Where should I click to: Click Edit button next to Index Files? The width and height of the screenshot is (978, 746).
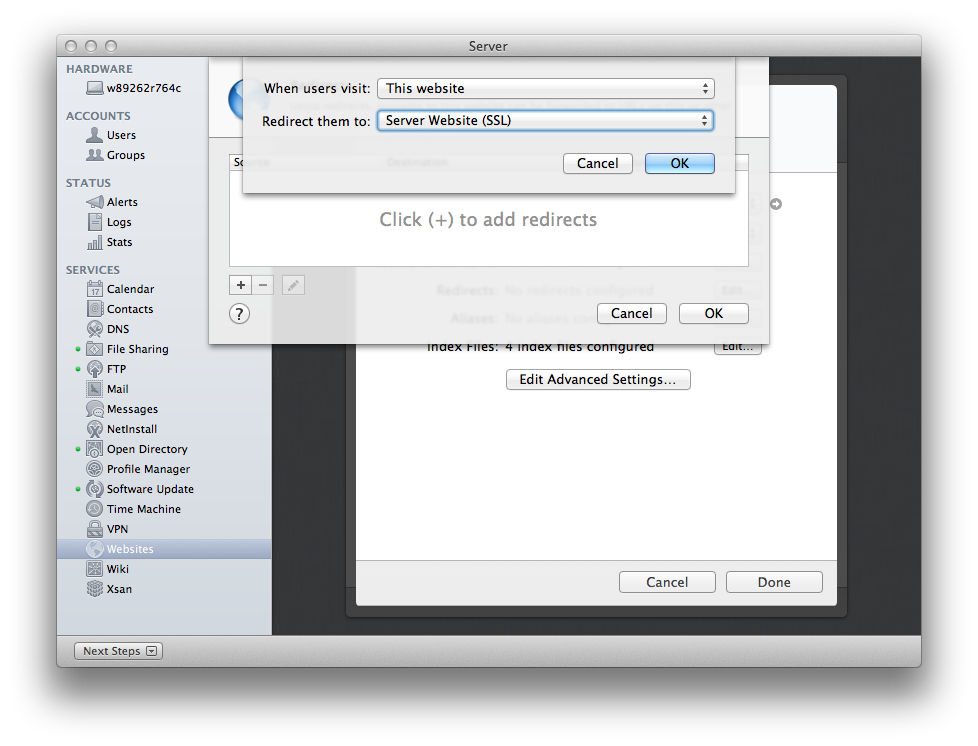[x=738, y=348]
